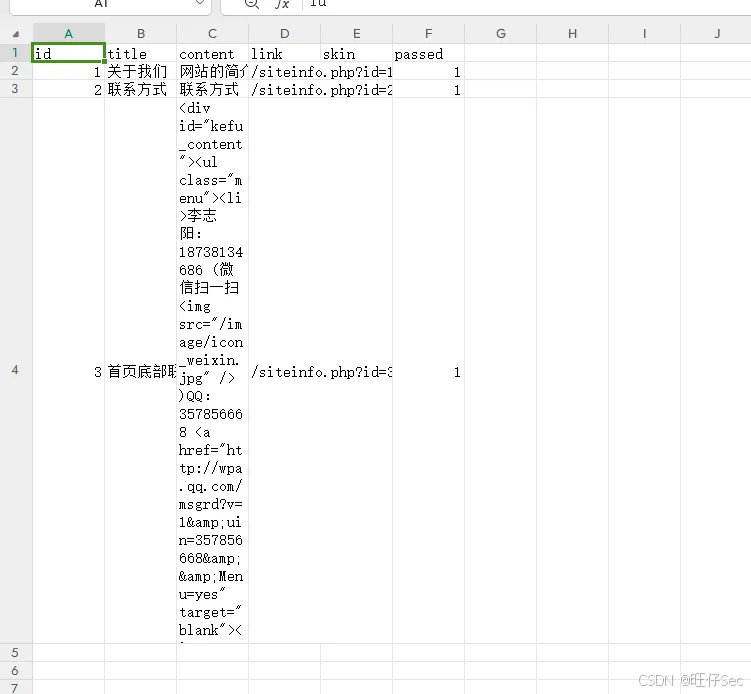Click the content header cell
This screenshot has height=694, width=751.
(213, 53)
